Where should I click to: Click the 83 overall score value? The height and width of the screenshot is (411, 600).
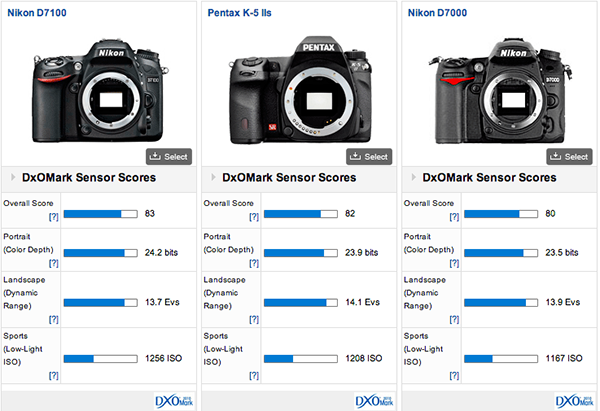tap(150, 214)
